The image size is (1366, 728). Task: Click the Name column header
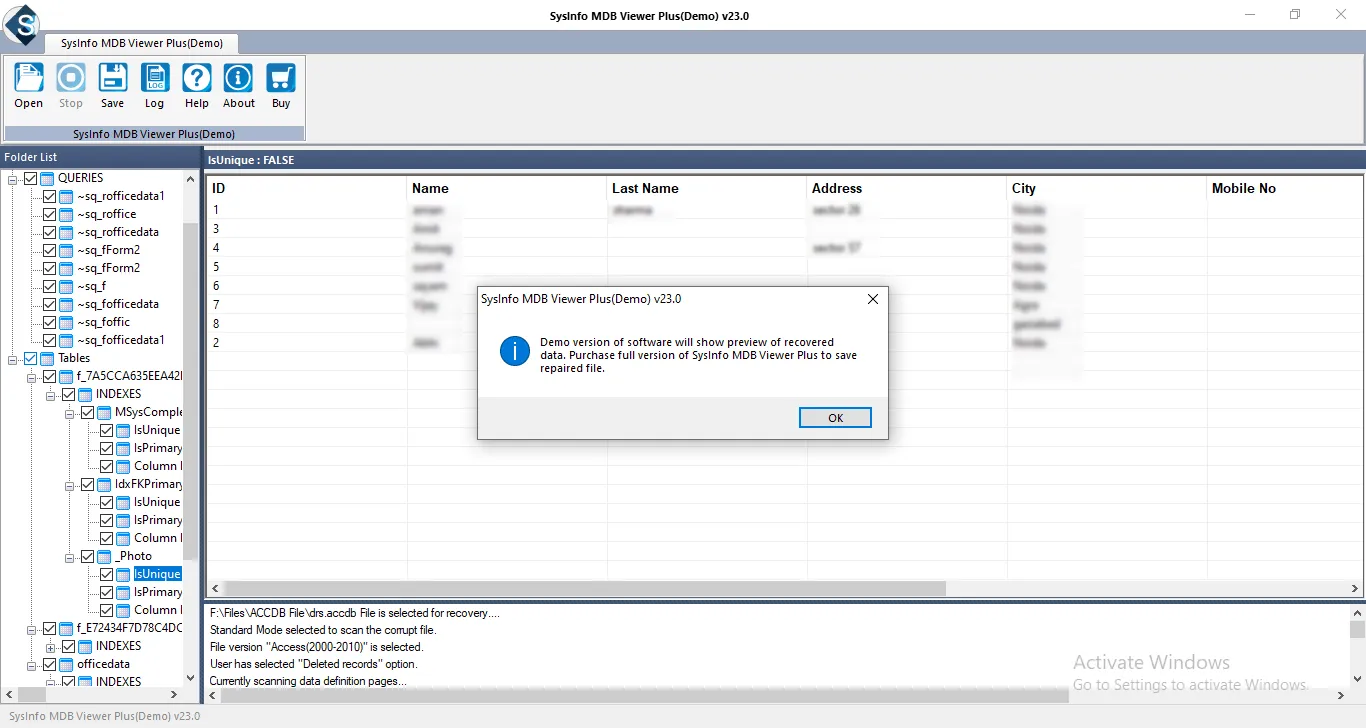pyautogui.click(x=507, y=188)
